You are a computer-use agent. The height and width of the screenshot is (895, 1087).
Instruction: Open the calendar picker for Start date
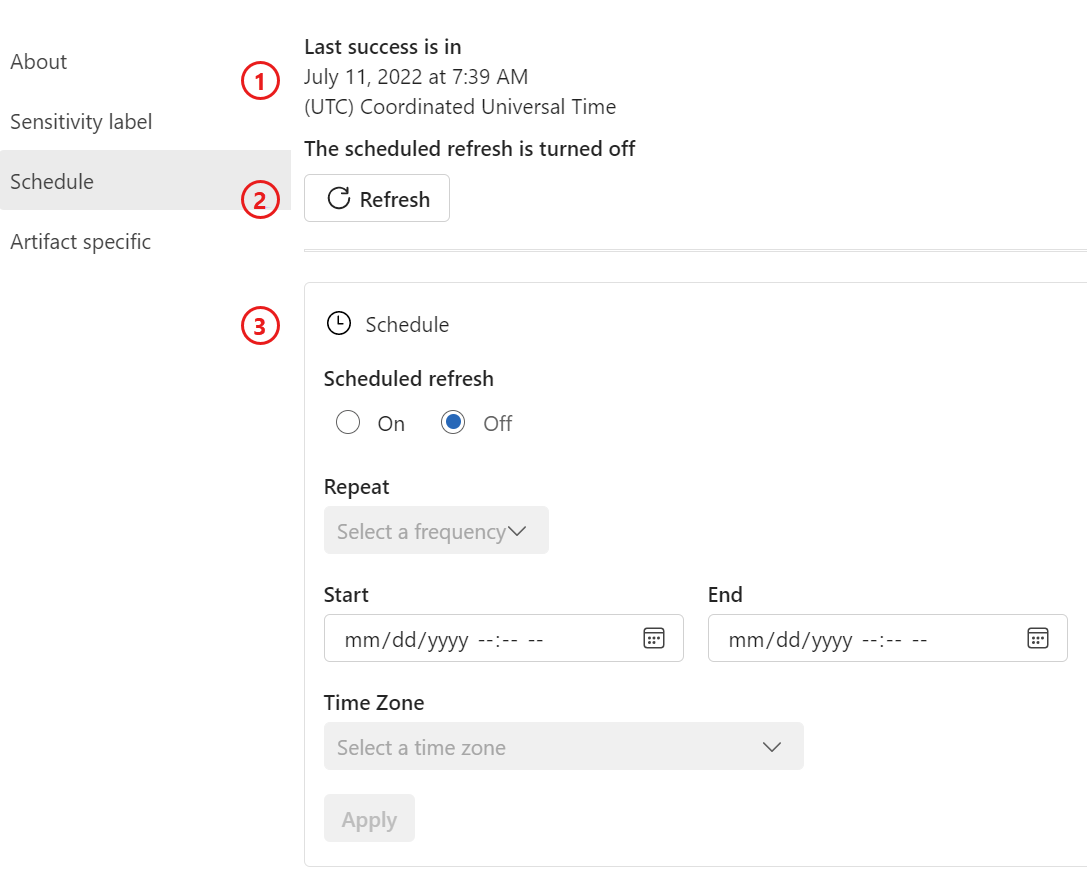(654, 638)
